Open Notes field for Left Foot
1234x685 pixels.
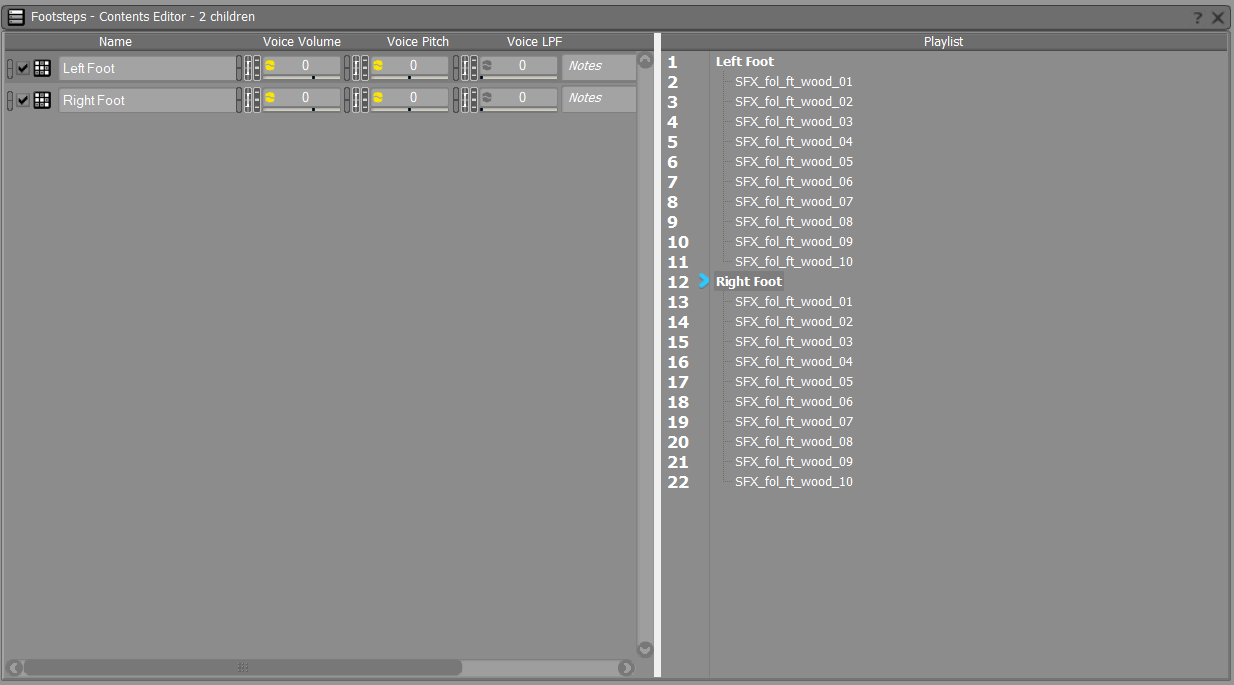pyautogui.click(x=599, y=66)
